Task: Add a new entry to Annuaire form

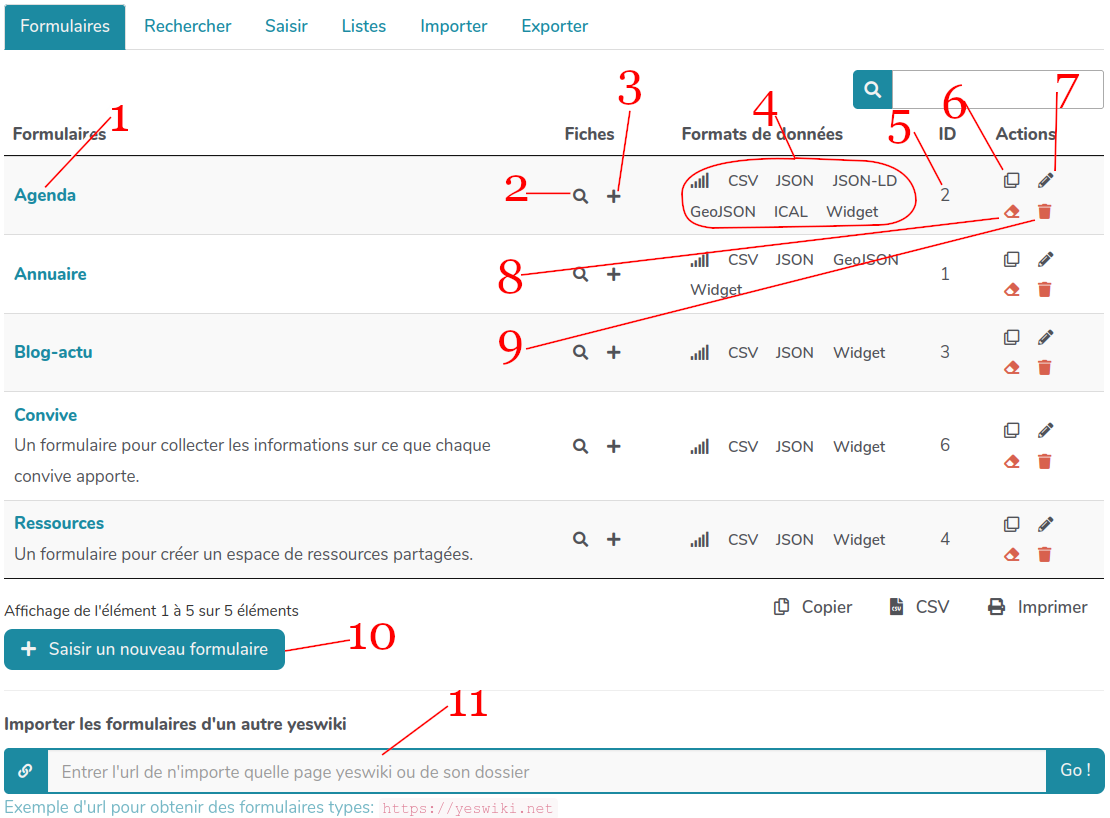Action: (614, 274)
